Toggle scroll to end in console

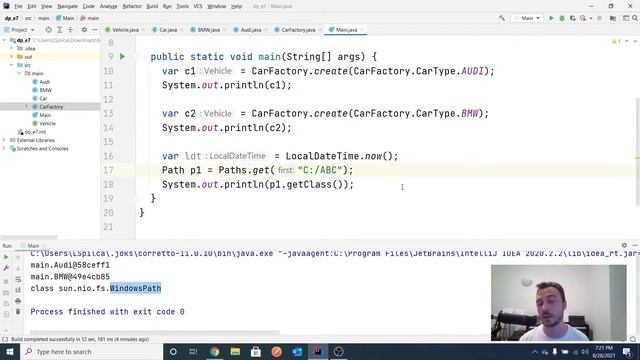click(18, 290)
